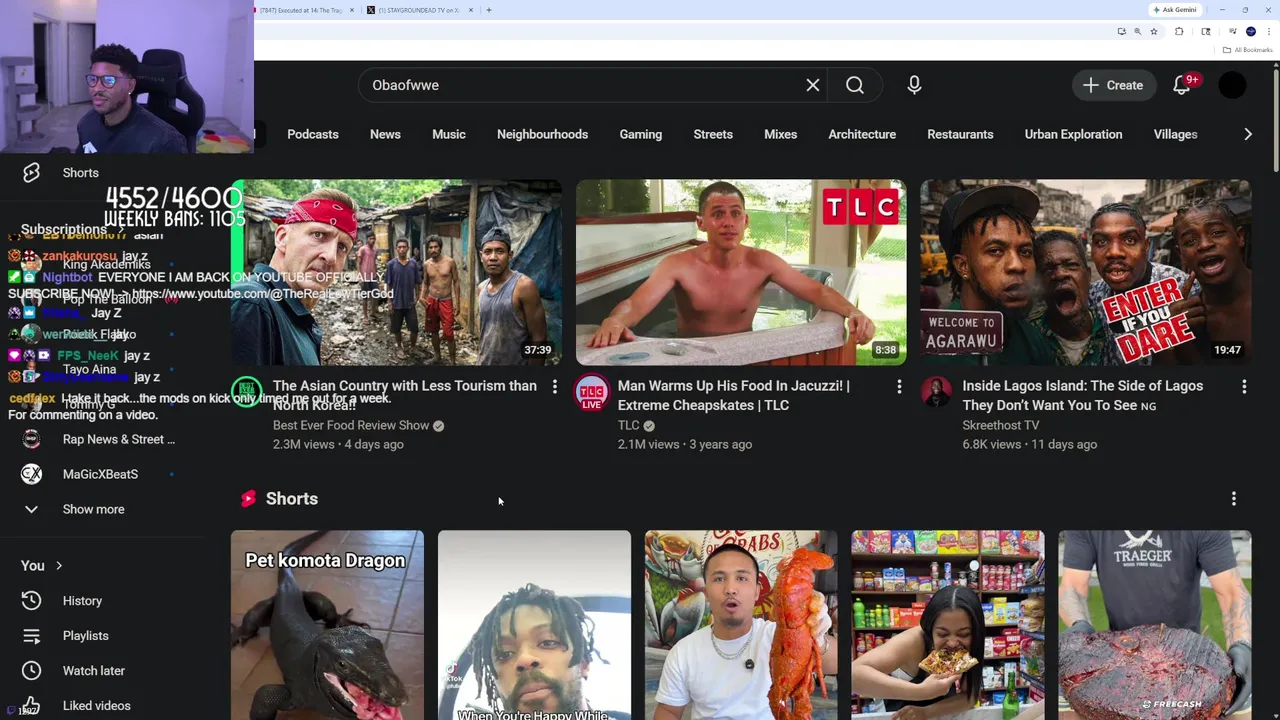
Task: Select the Architecture filter chip
Action: click(x=862, y=134)
